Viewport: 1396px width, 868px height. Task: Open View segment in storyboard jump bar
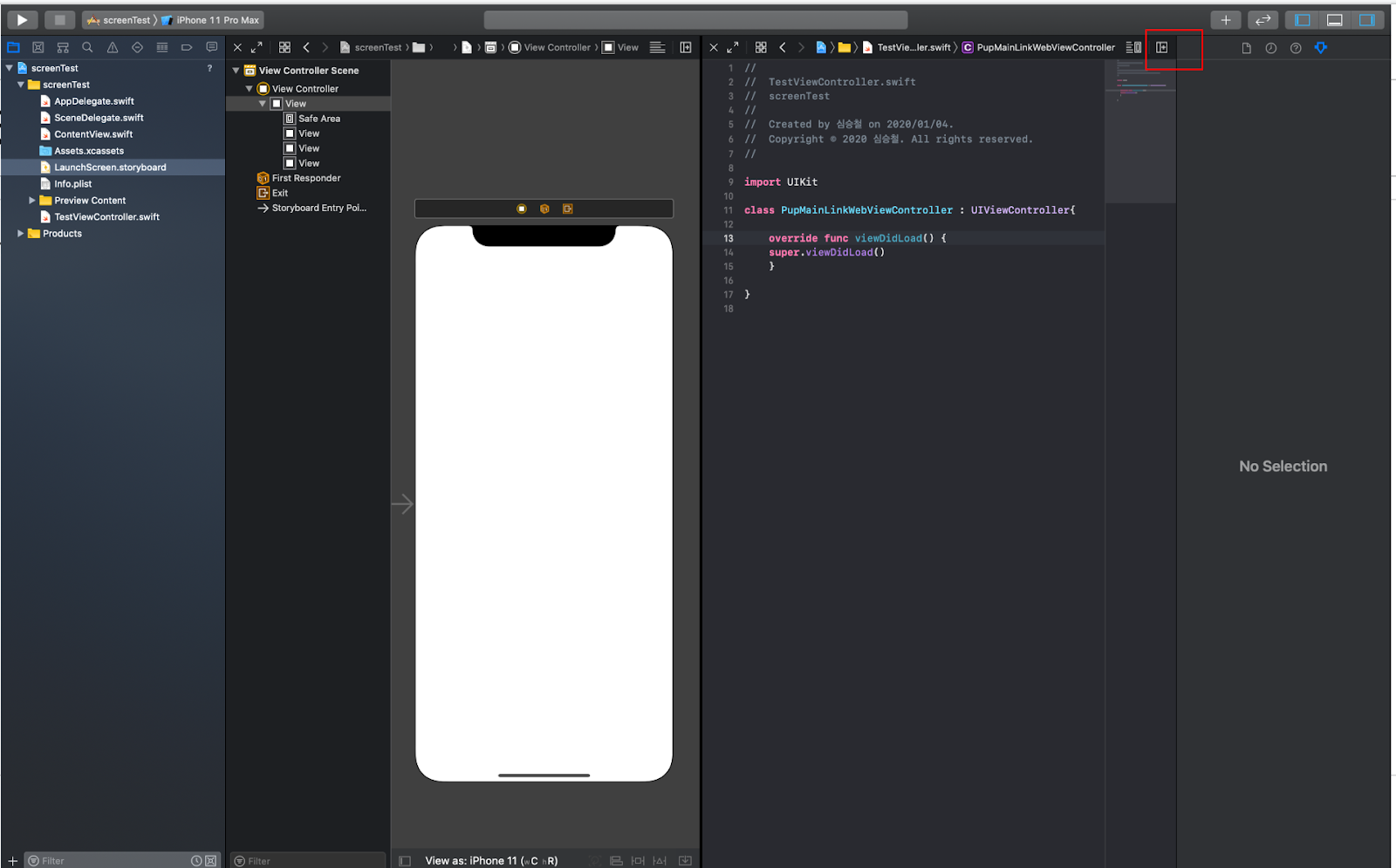click(x=620, y=47)
